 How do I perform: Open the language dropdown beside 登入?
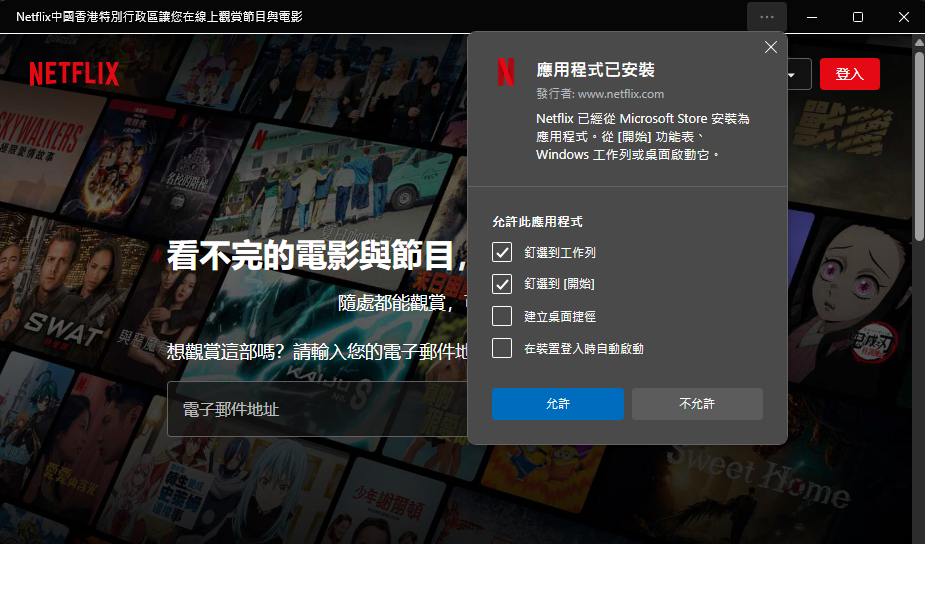(x=799, y=74)
